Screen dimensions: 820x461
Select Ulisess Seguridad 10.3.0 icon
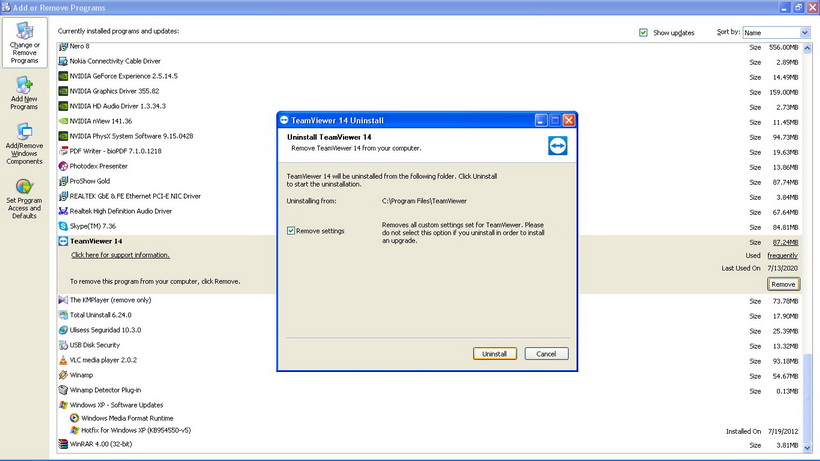[63, 330]
